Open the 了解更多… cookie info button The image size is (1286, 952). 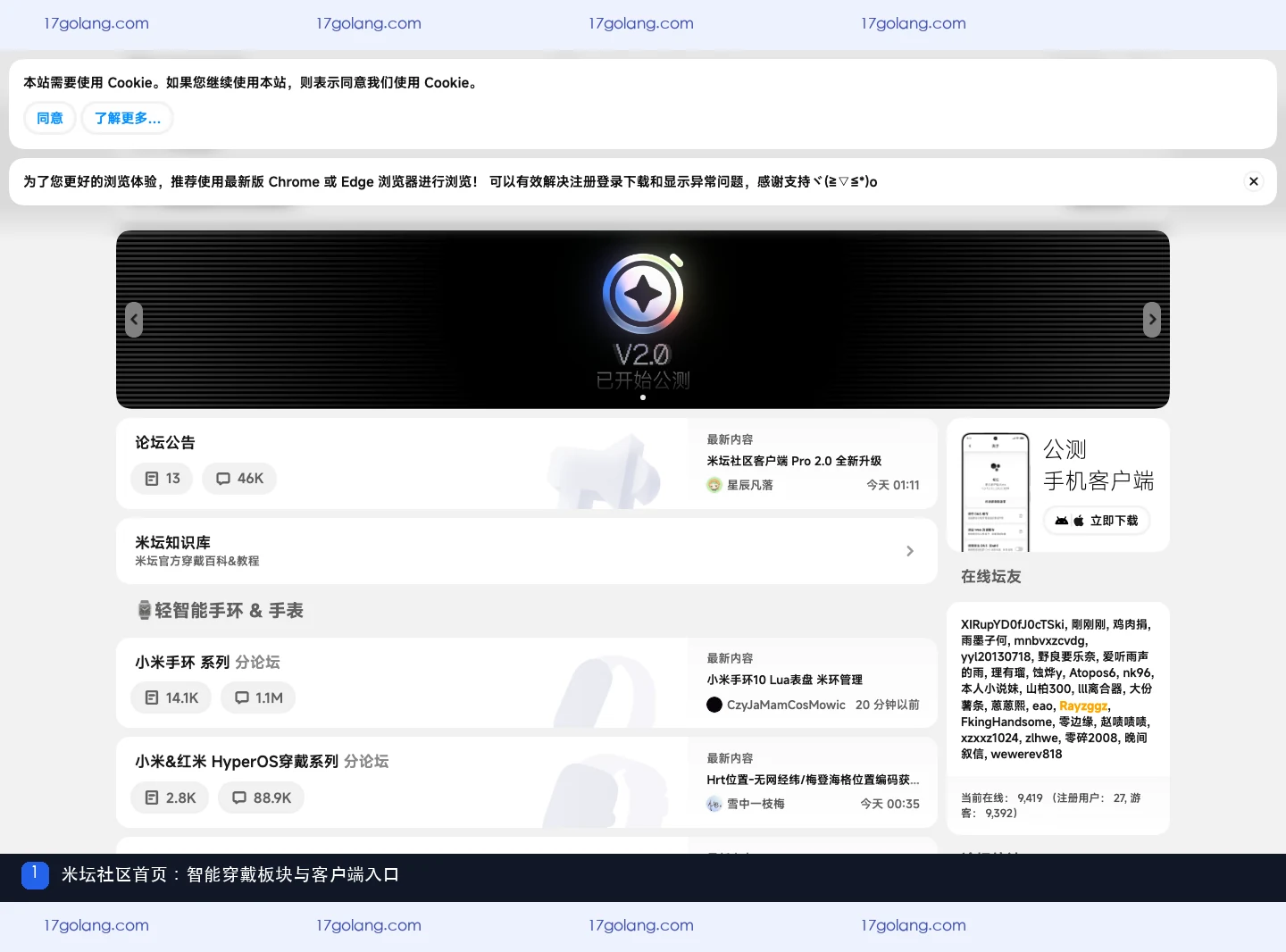(x=128, y=118)
